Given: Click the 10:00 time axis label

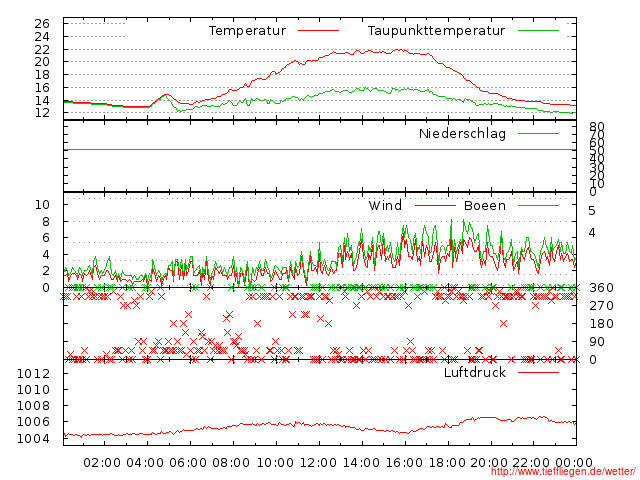Looking at the screenshot, I should (275, 463).
